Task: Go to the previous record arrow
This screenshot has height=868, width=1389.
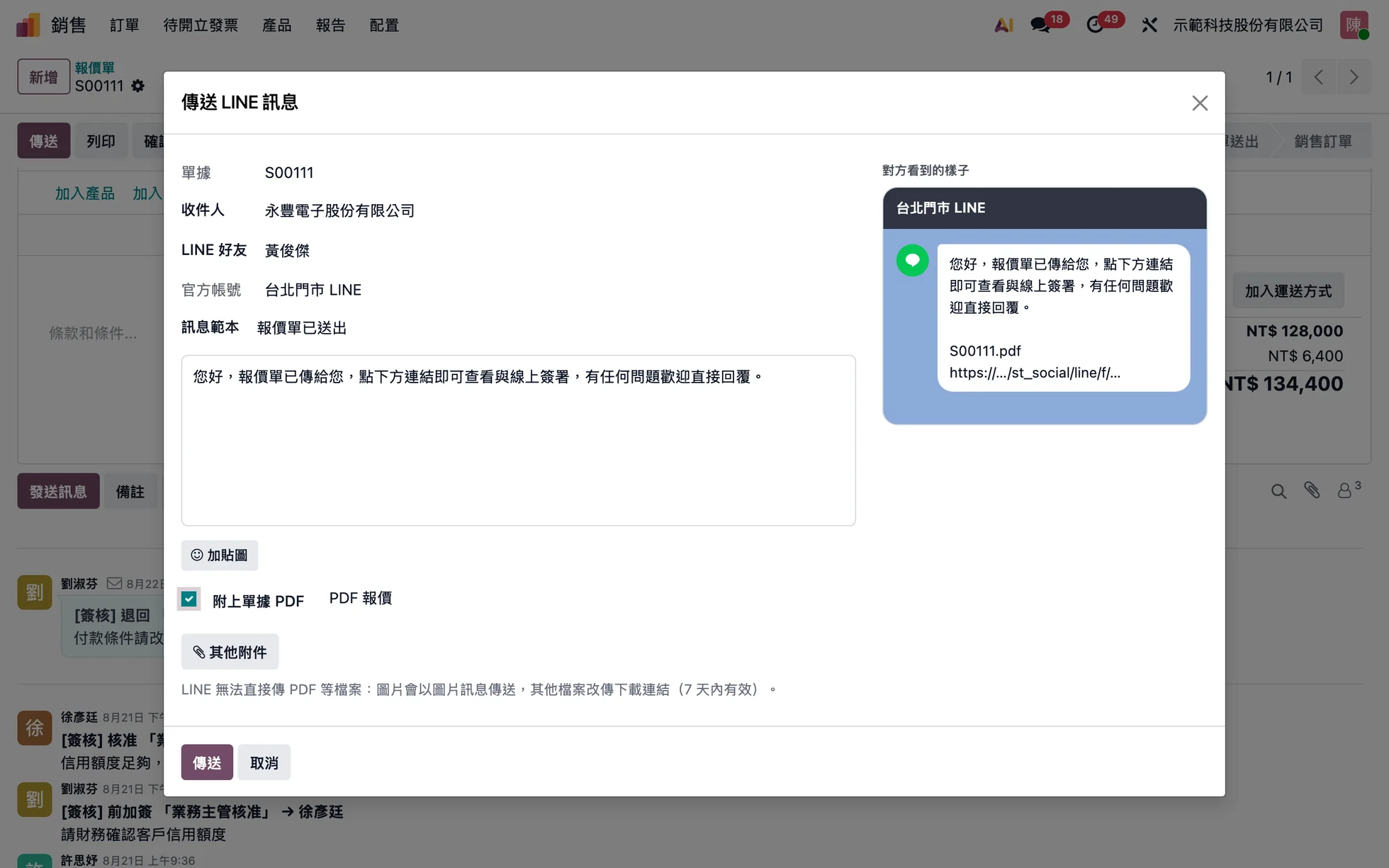Action: pos(1318,77)
